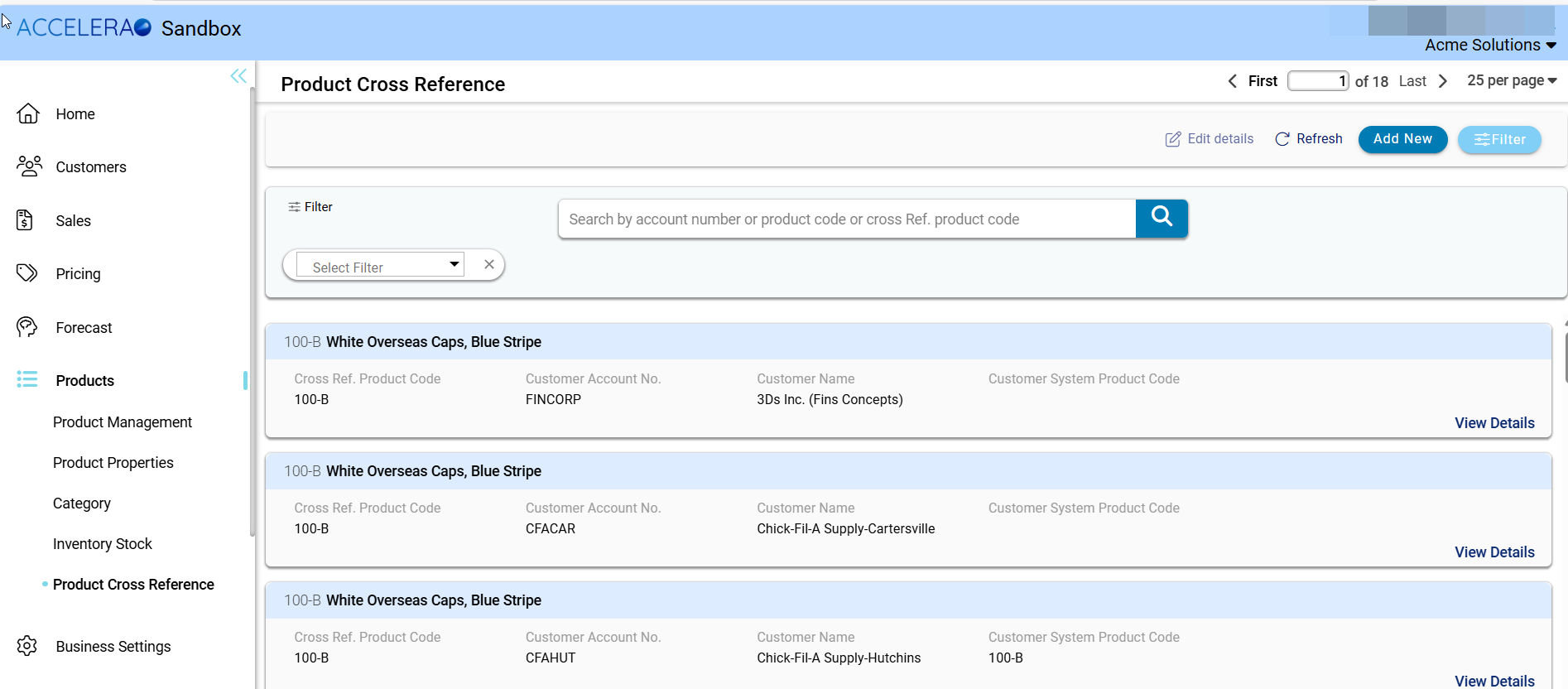Expand the 25 per page dropdown

pyautogui.click(x=1512, y=80)
